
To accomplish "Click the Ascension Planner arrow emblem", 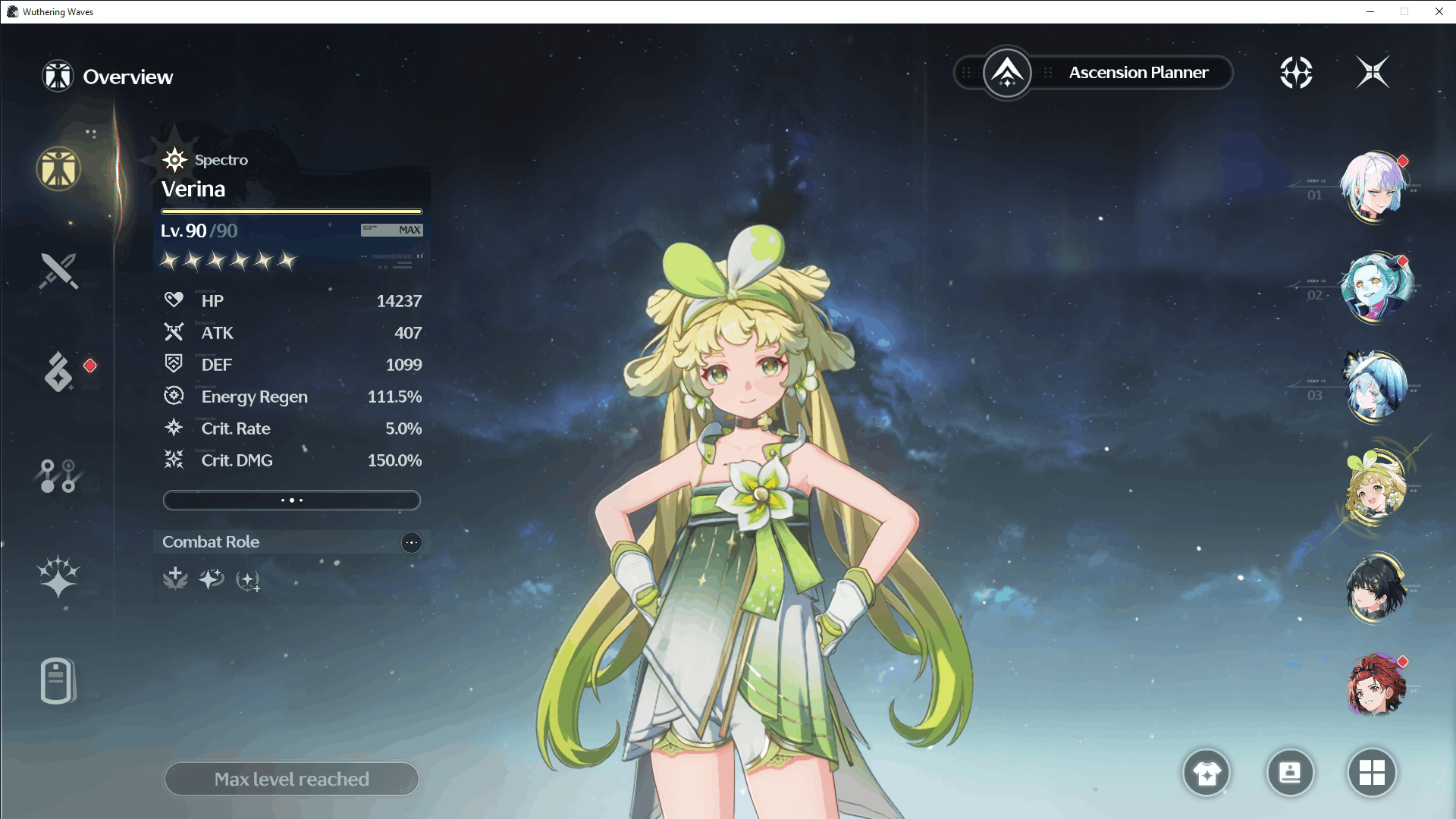I will pyautogui.click(x=1007, y=73).
